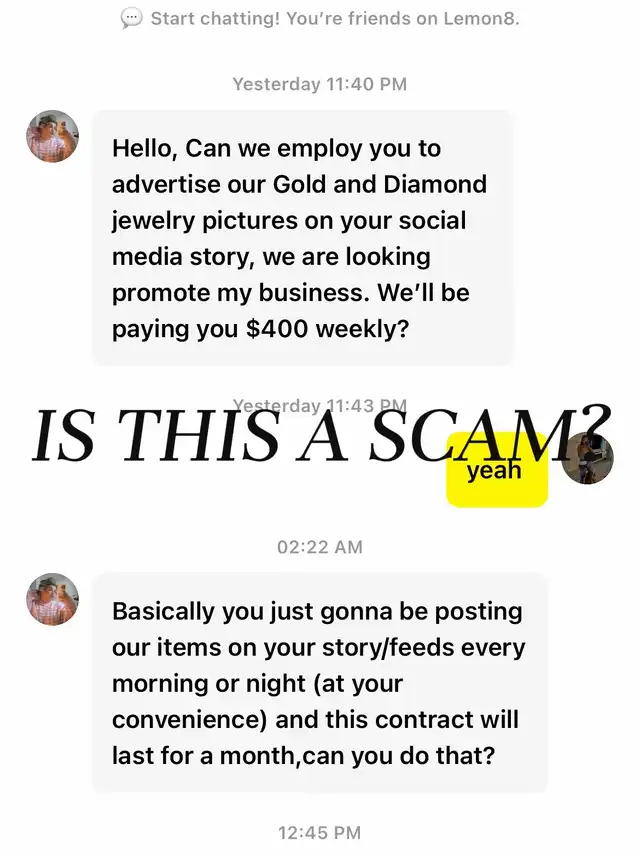Screen dimensions: 640x856
Task: Click the '02:22 AM' timestamp
Action: pos(320,547)
